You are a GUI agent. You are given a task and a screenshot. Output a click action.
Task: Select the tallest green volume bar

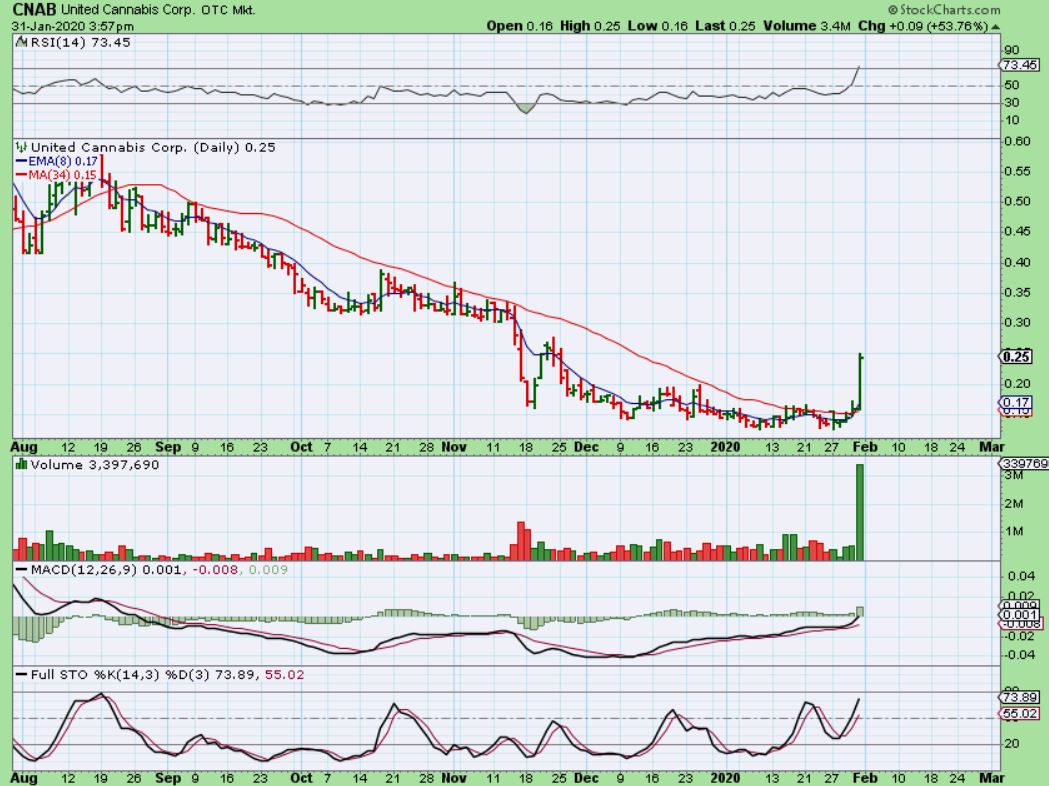858,510
